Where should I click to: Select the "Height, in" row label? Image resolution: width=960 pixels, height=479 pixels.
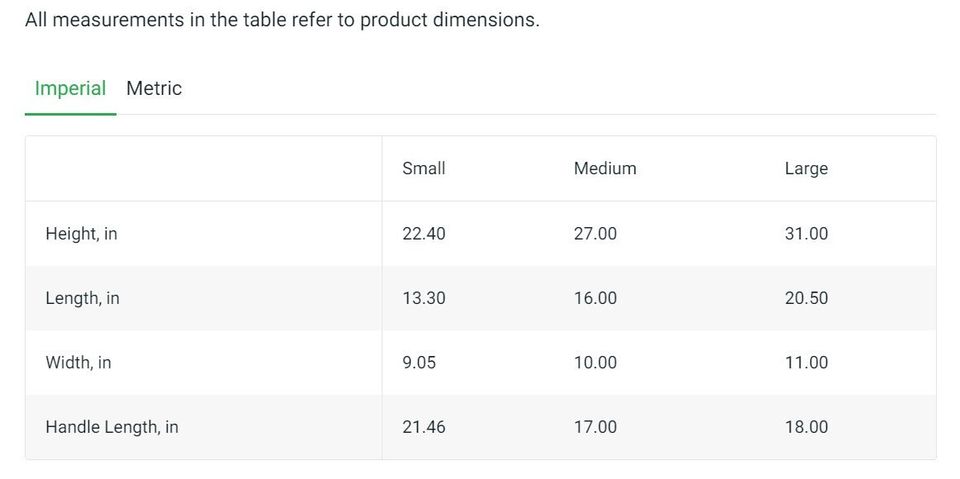tap(81, 233)
